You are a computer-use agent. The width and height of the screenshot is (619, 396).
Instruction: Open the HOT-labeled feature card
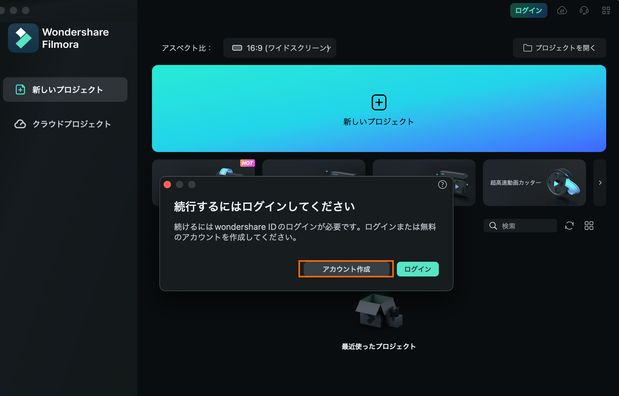click(203, 169)
